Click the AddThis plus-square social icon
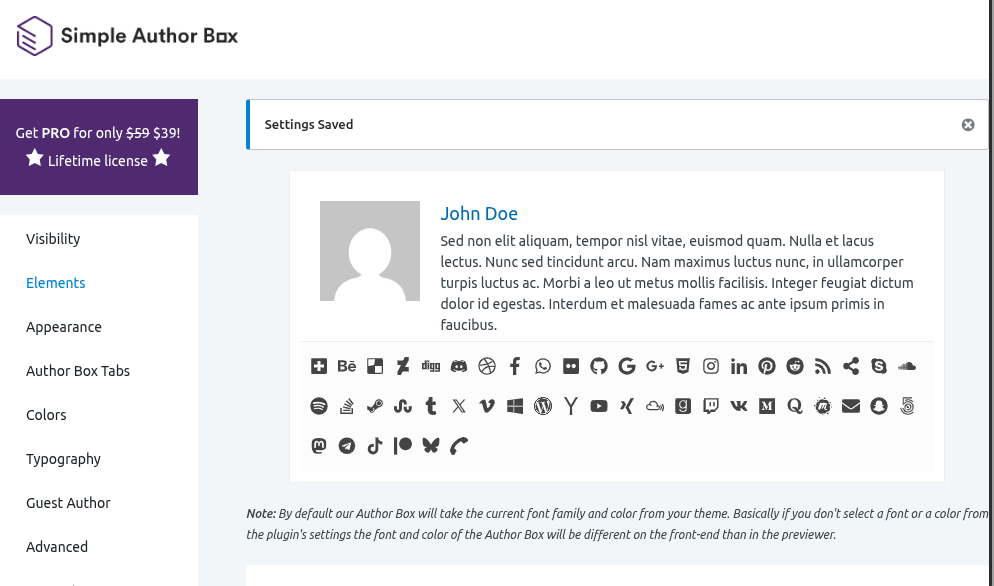The width and height of the screenshot is (994, 586). (319, 366)
